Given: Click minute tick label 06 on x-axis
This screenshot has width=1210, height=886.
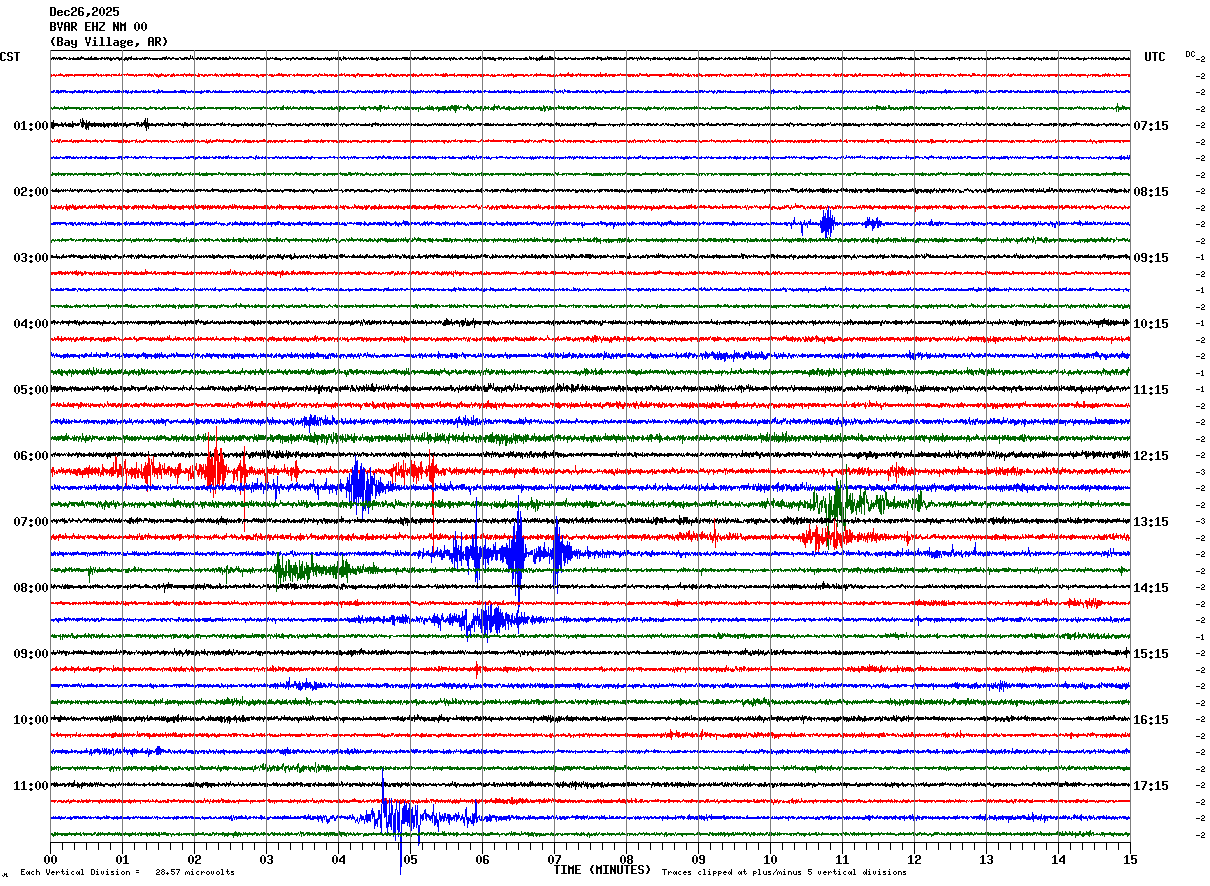Looking at the screenshot, I should coord(482,860).
